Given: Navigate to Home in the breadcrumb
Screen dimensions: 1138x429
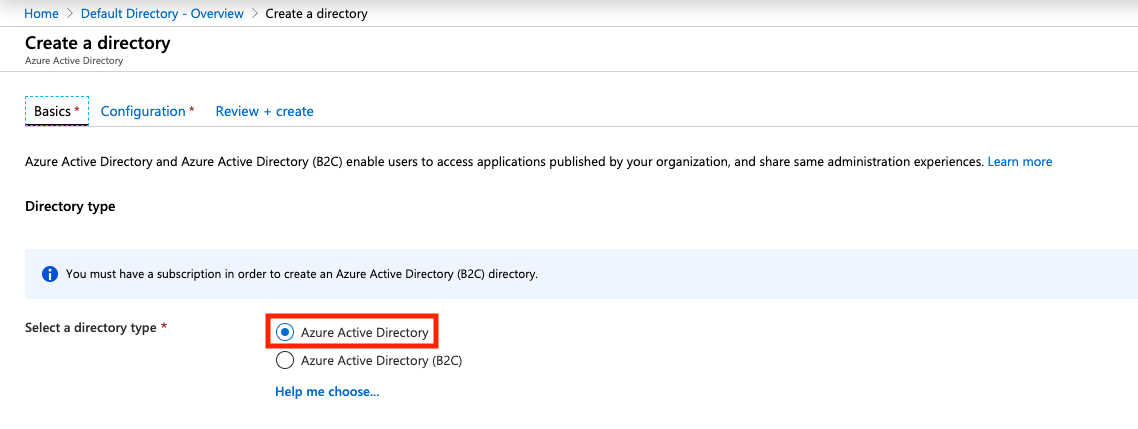Looking at the screenshot, I should point(41,14).
